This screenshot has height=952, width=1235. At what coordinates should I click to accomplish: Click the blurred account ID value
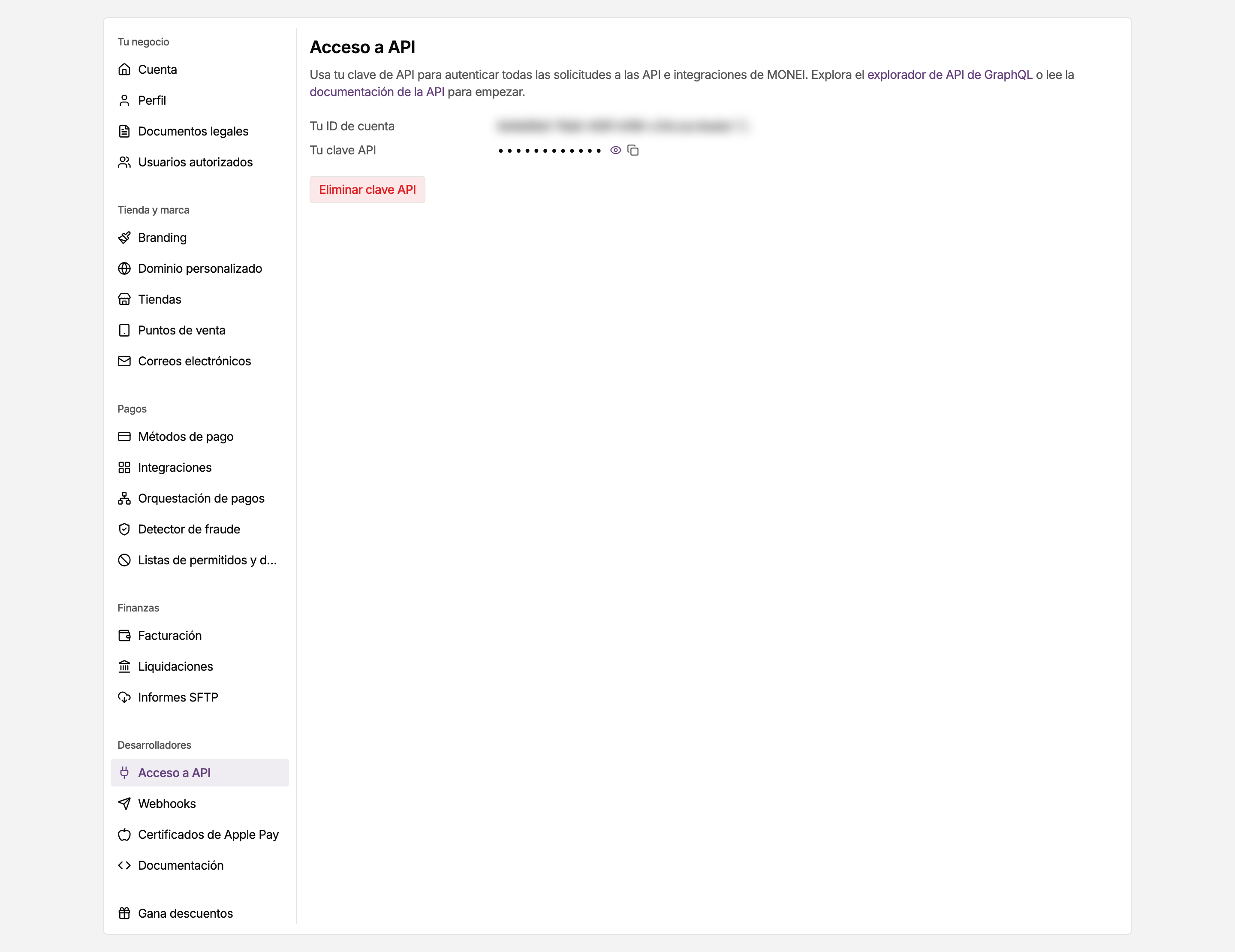(x=622, y=126)
